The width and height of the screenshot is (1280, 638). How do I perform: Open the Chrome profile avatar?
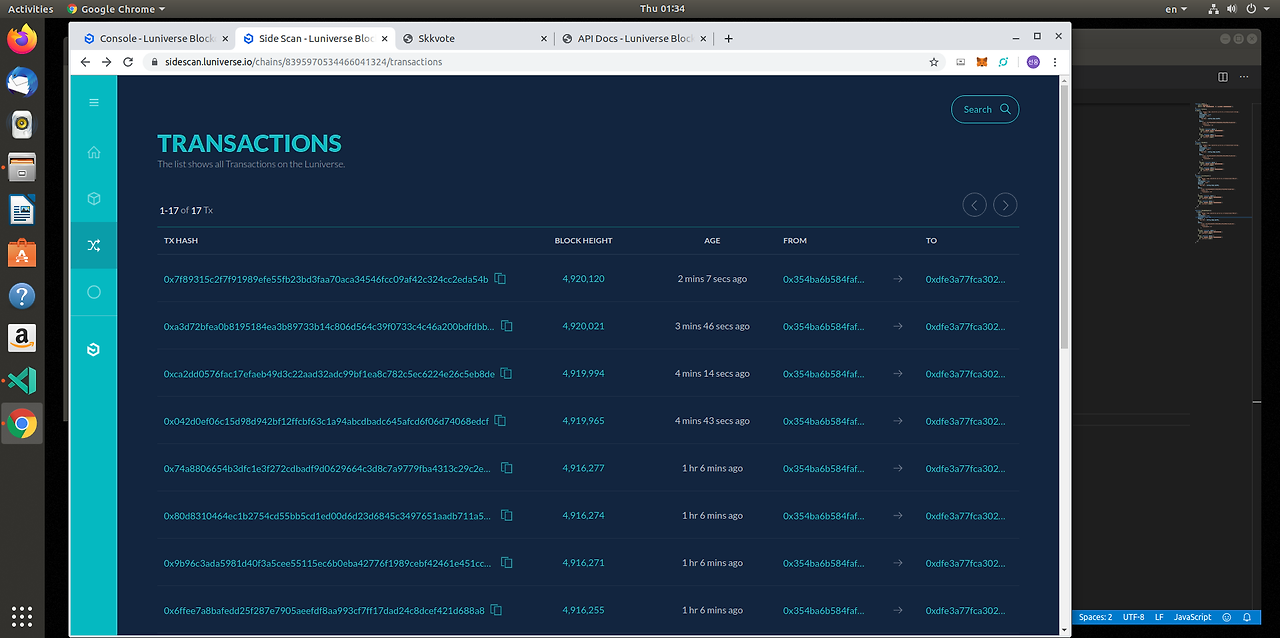(1033, 62)
